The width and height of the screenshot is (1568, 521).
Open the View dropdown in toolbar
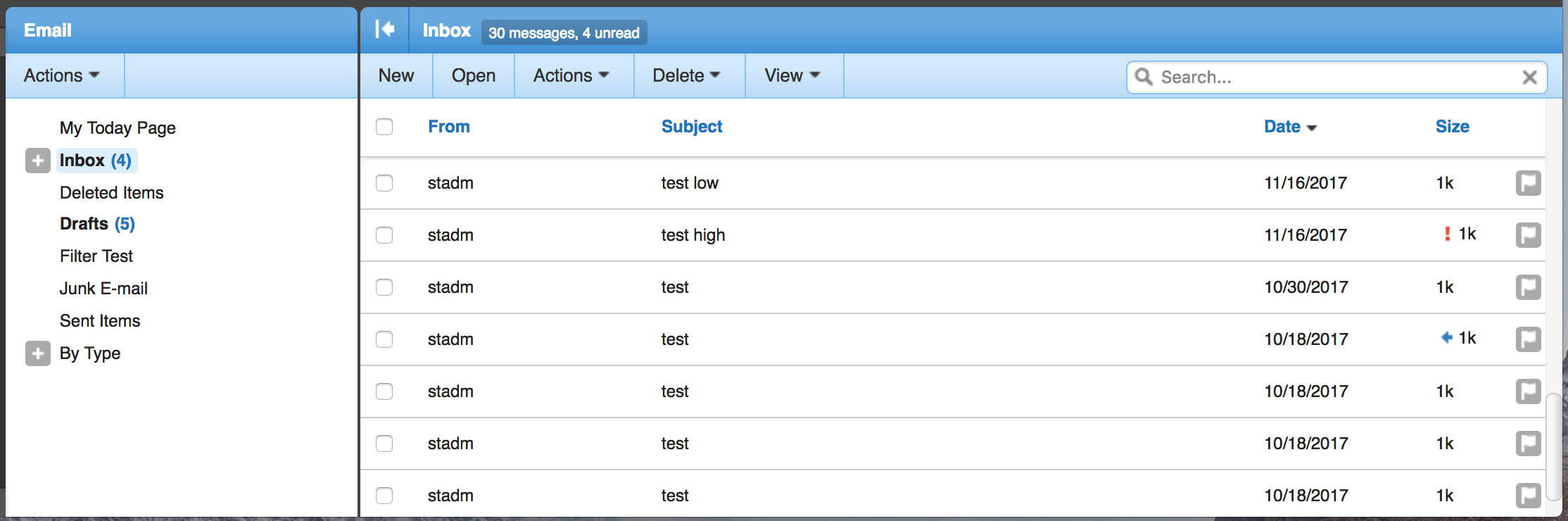[792, 75]
